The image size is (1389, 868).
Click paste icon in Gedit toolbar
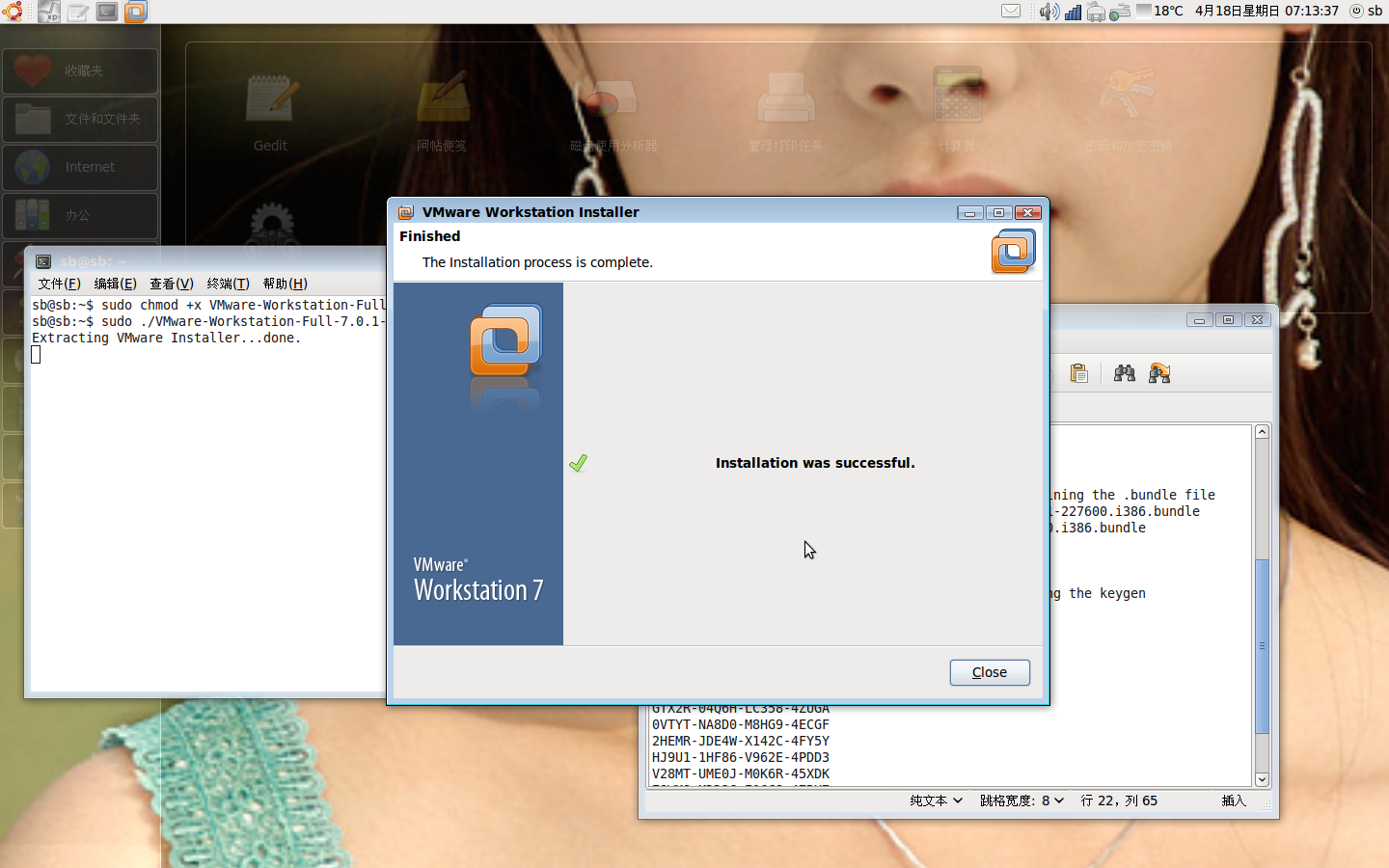click(1079, 373)
